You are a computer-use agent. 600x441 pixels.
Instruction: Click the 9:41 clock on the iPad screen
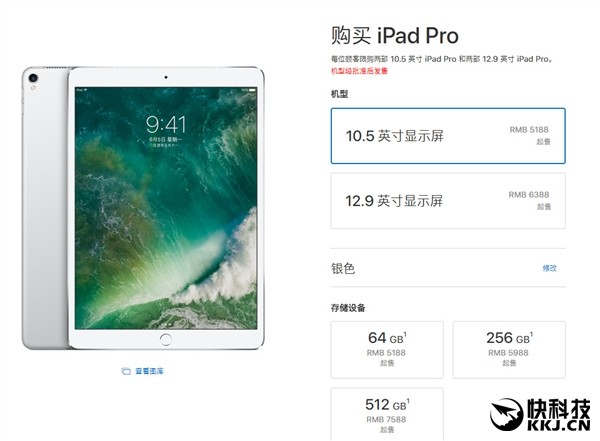(166, 124)
